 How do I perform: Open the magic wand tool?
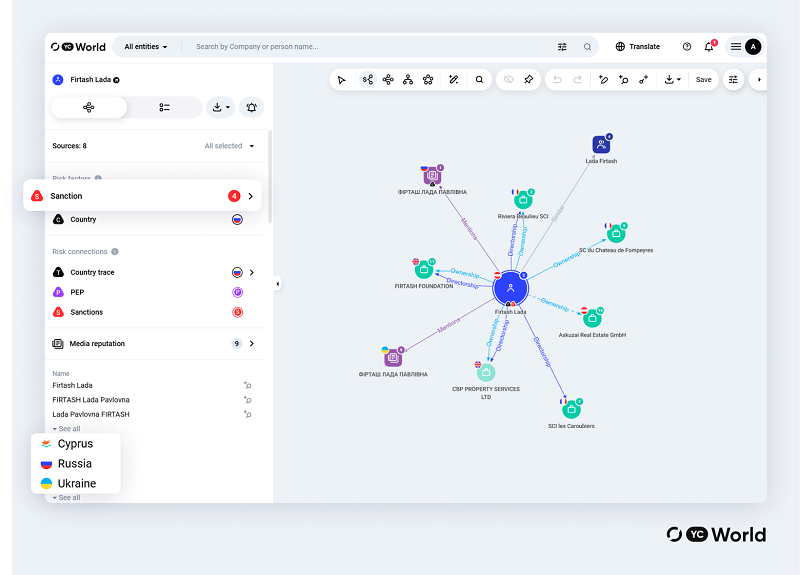click(453, 79)
